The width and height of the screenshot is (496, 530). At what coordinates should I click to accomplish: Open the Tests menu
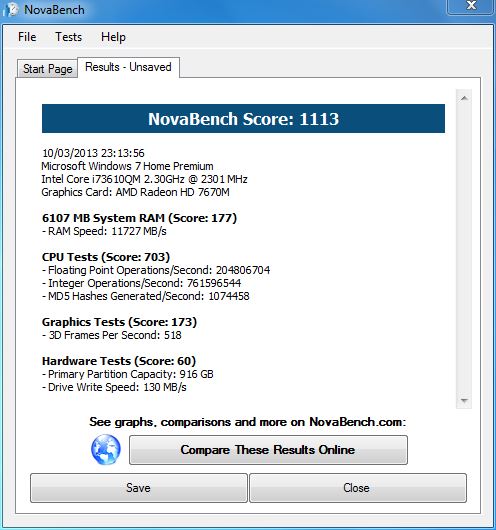(69, 37)
